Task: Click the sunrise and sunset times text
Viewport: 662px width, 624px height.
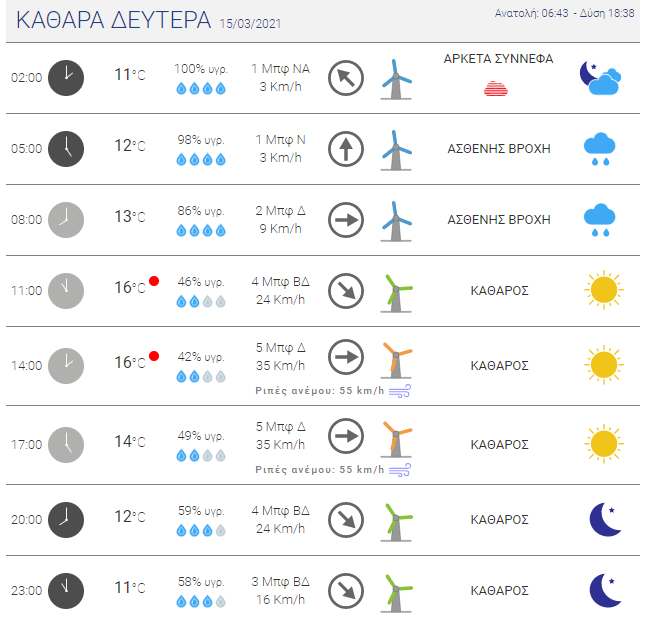Action: (x=564, y=14)
